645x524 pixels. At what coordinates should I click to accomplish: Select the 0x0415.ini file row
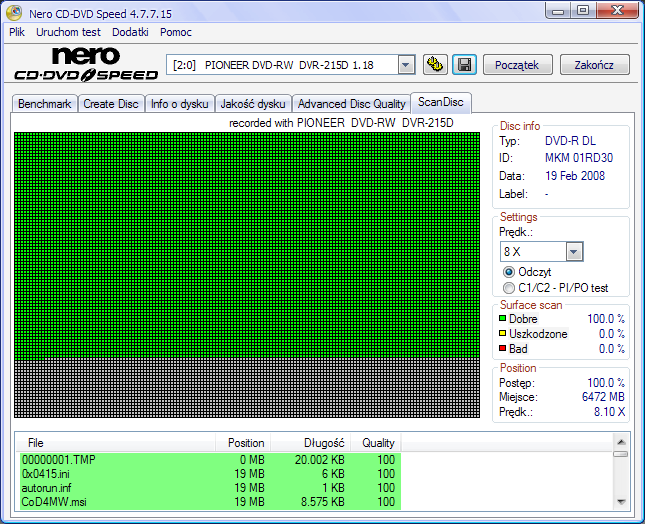210,473
